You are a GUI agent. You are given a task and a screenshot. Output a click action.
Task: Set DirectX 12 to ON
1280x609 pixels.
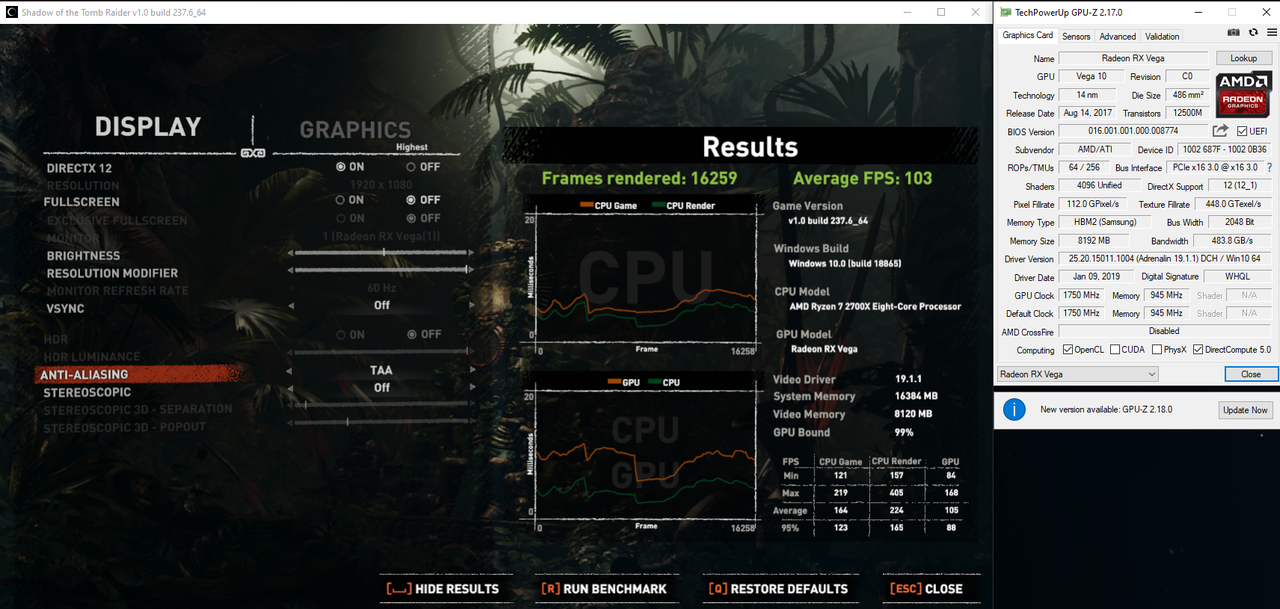coord(350,167)
